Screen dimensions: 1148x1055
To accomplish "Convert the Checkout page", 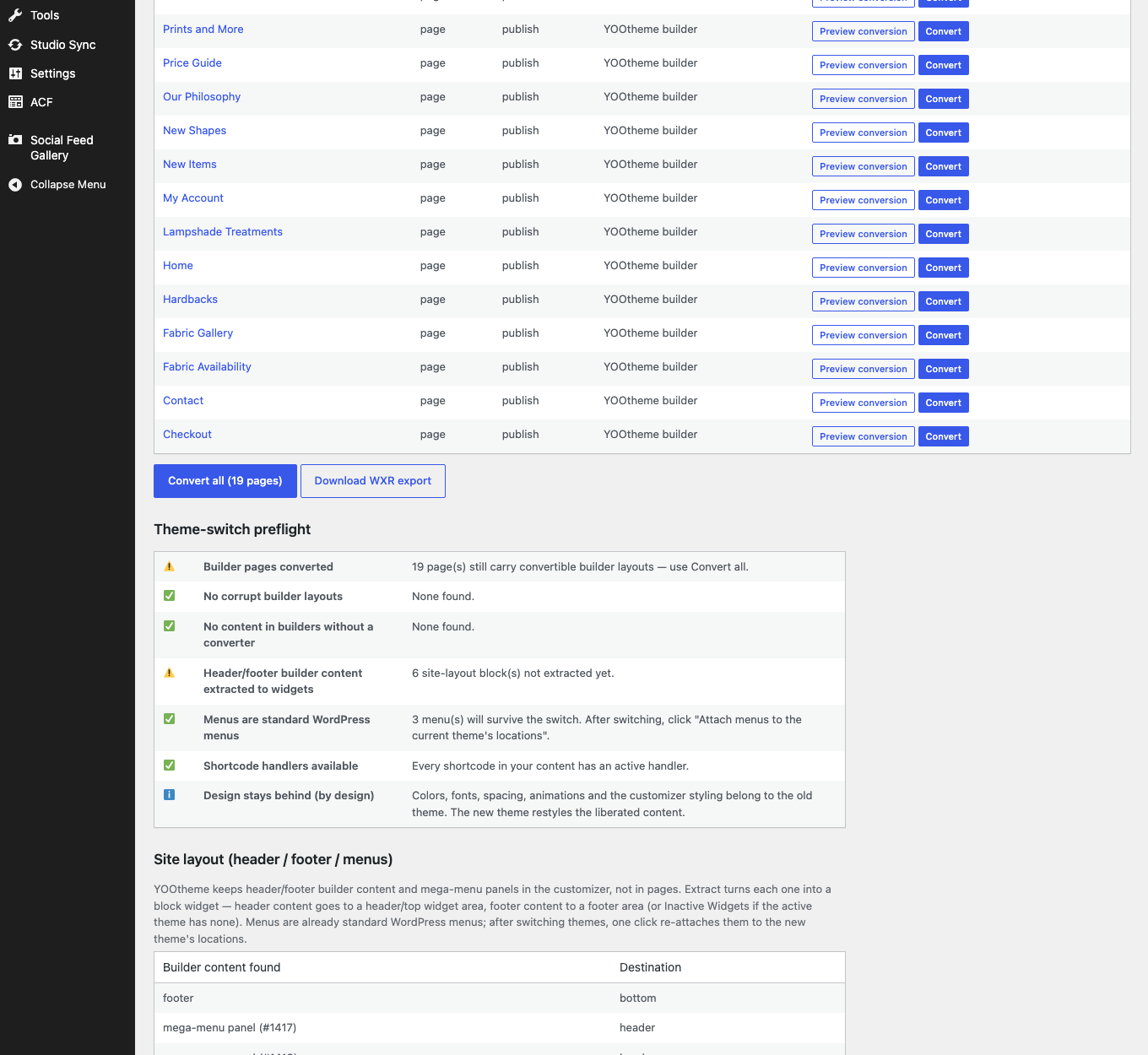I will tap(944, 436).
